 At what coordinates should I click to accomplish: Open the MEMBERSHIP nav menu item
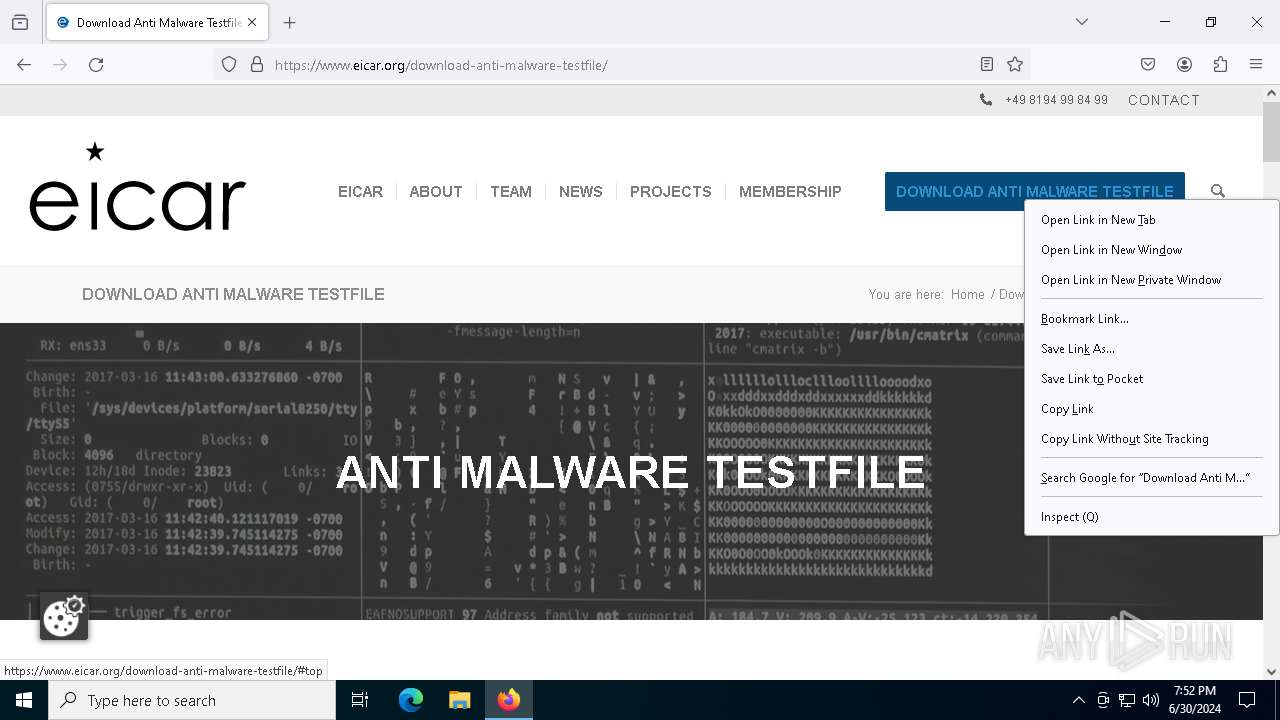[x=790, y=192]
